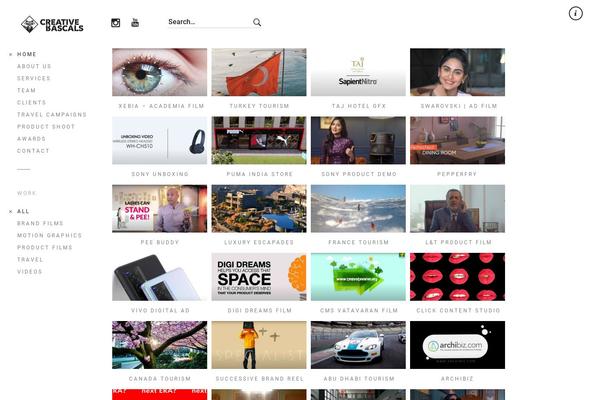This screenshot has width=600, height=400.
Task: Open the Awards page
Action: click(31, 139)
